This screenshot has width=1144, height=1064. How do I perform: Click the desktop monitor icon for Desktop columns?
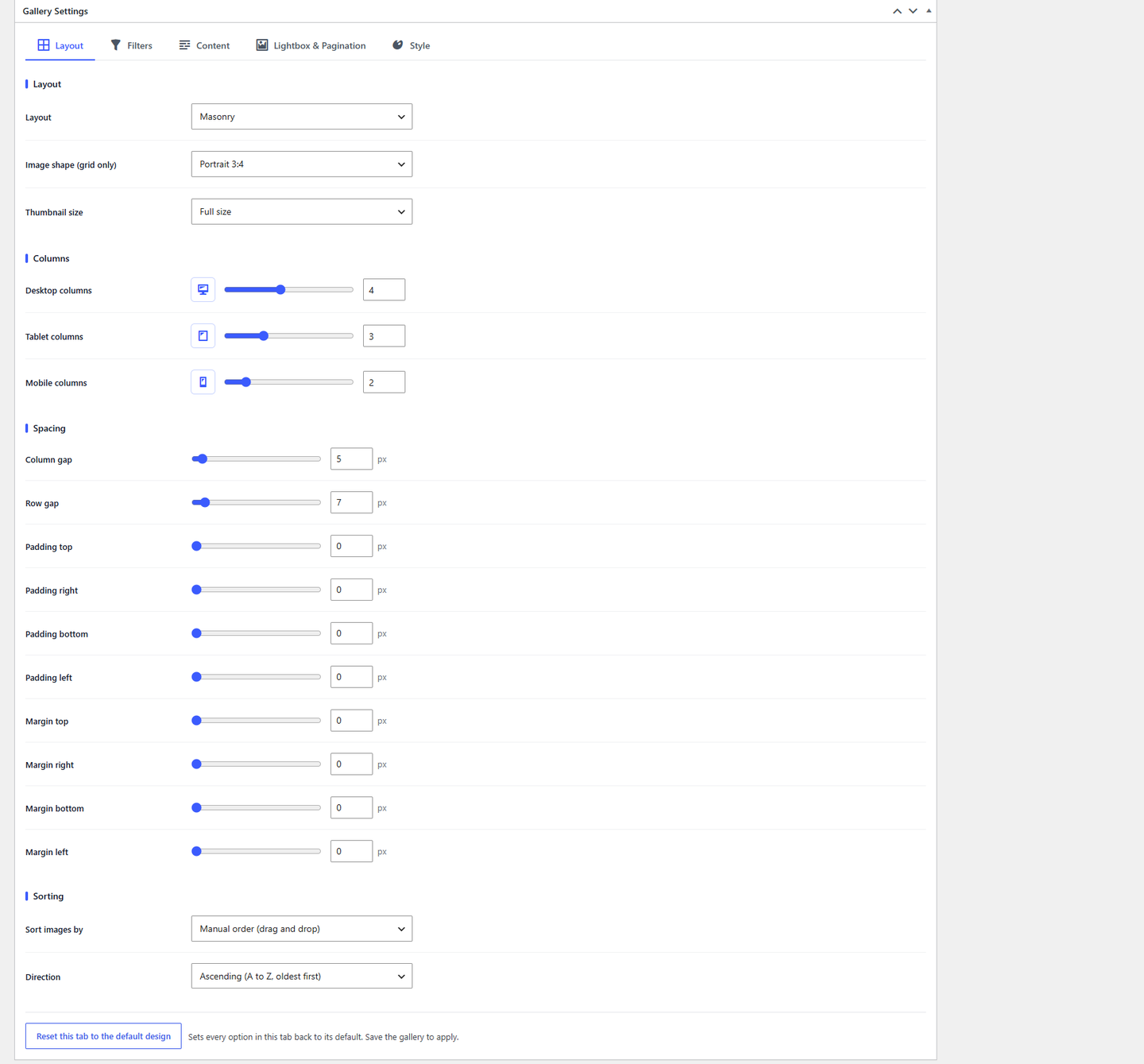[203, 290]
